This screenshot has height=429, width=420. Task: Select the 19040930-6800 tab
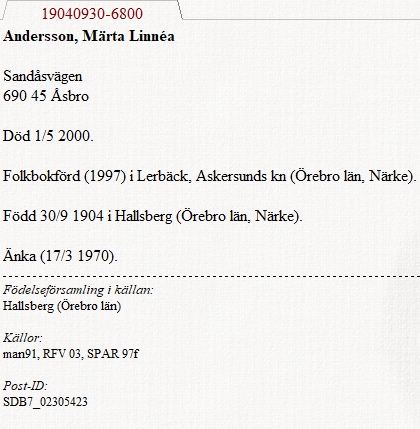[92, 13]
